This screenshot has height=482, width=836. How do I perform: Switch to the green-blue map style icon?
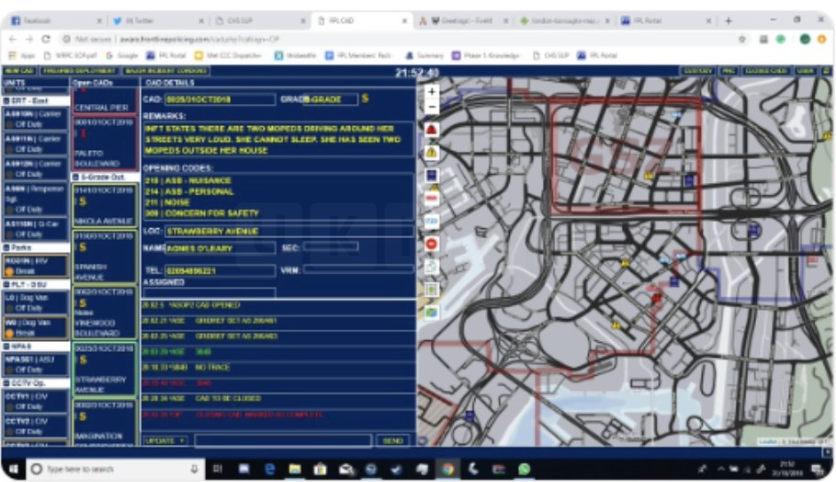[x=431, y=312]
